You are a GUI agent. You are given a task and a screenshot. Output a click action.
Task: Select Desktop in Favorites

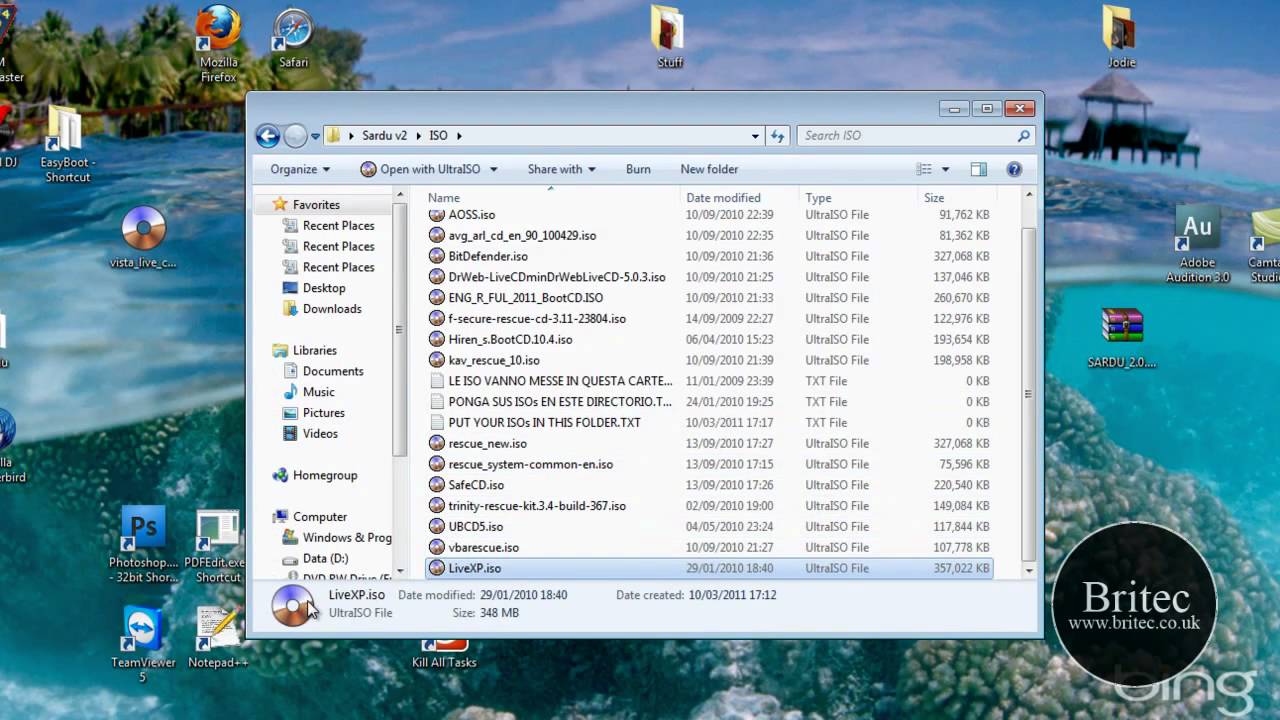tap(323, 288)
